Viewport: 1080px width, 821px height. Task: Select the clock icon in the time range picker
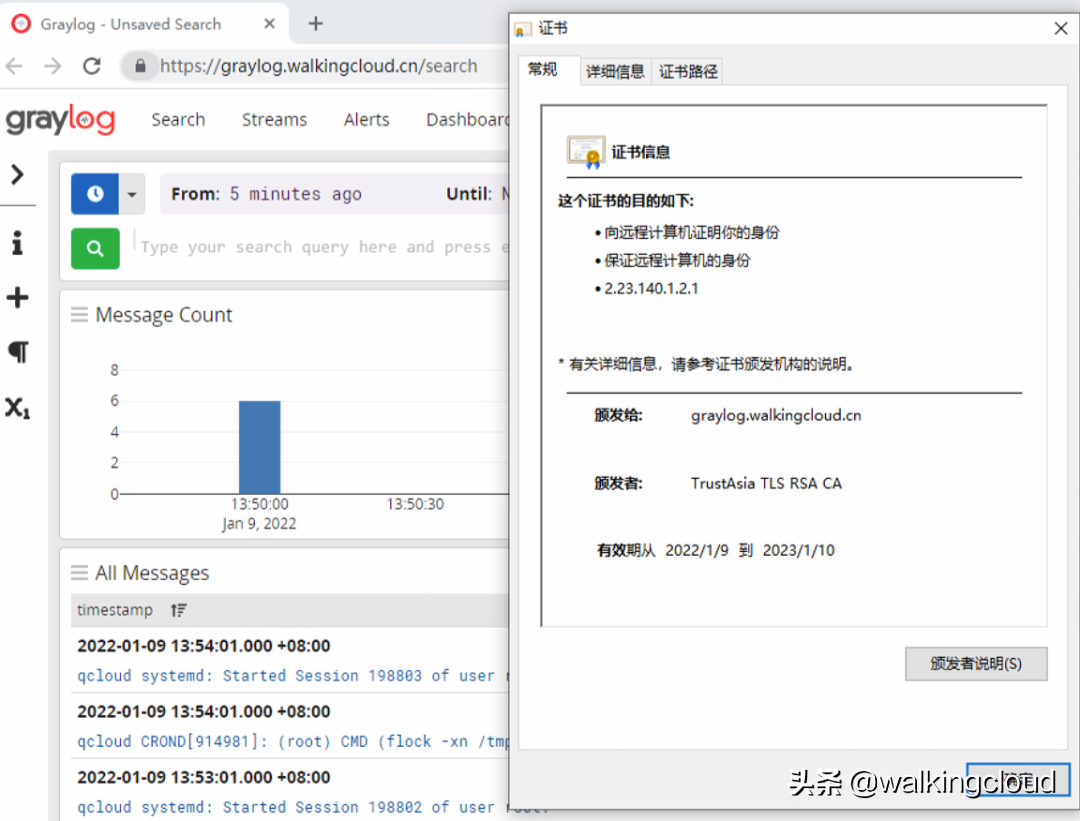tap(95, 193)
